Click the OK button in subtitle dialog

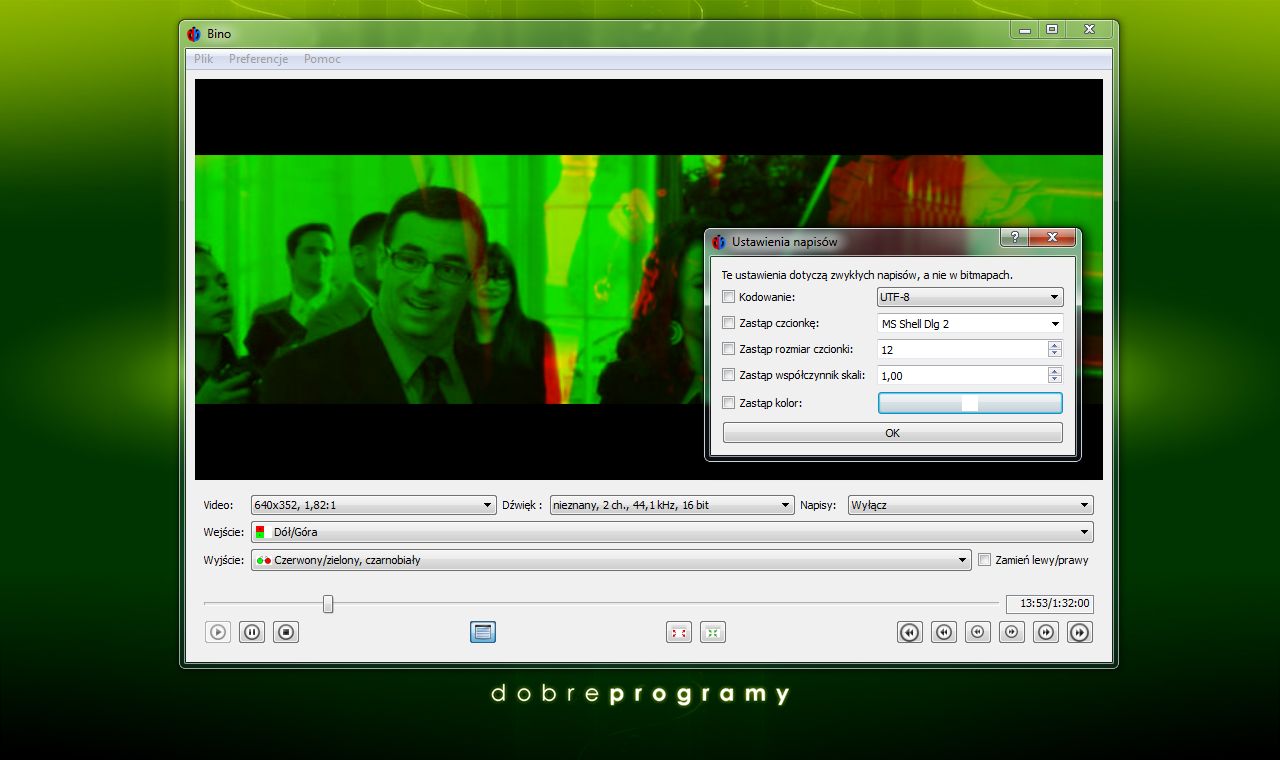coord(893,433)
